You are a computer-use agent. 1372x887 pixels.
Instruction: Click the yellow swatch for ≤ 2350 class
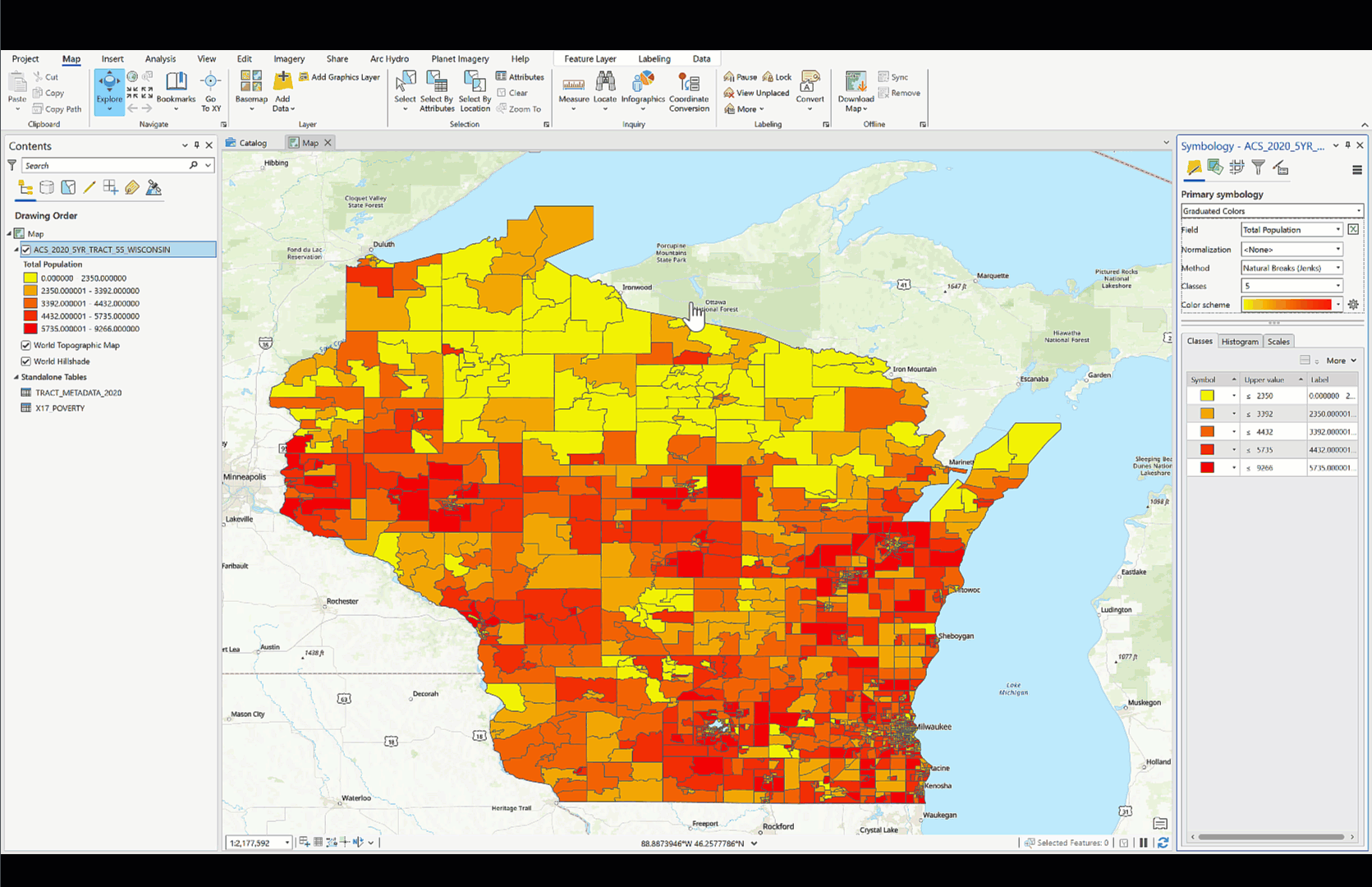click(1207, 396)
